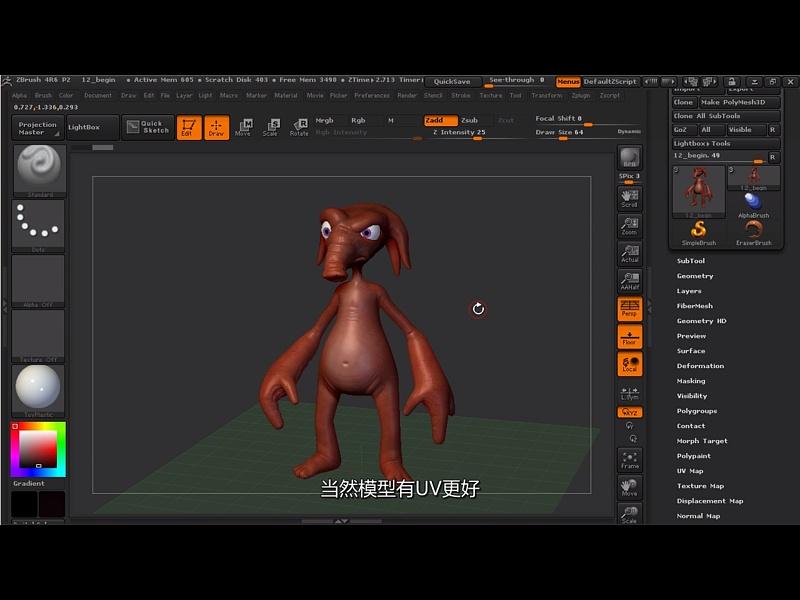
Task: Open the Material menu
Action: tap(286, 95)
